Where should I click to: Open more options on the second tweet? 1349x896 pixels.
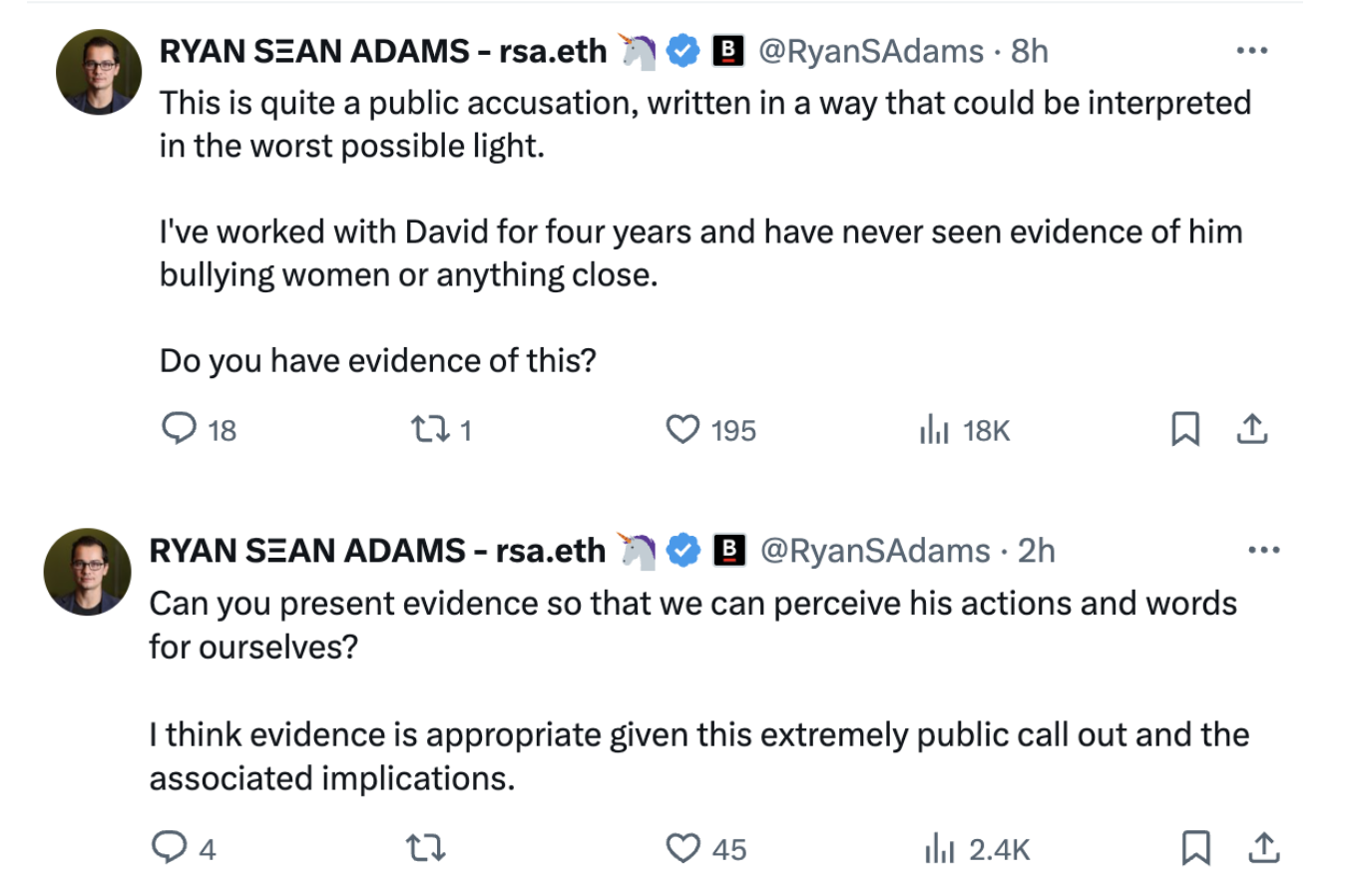point(1263,550)
